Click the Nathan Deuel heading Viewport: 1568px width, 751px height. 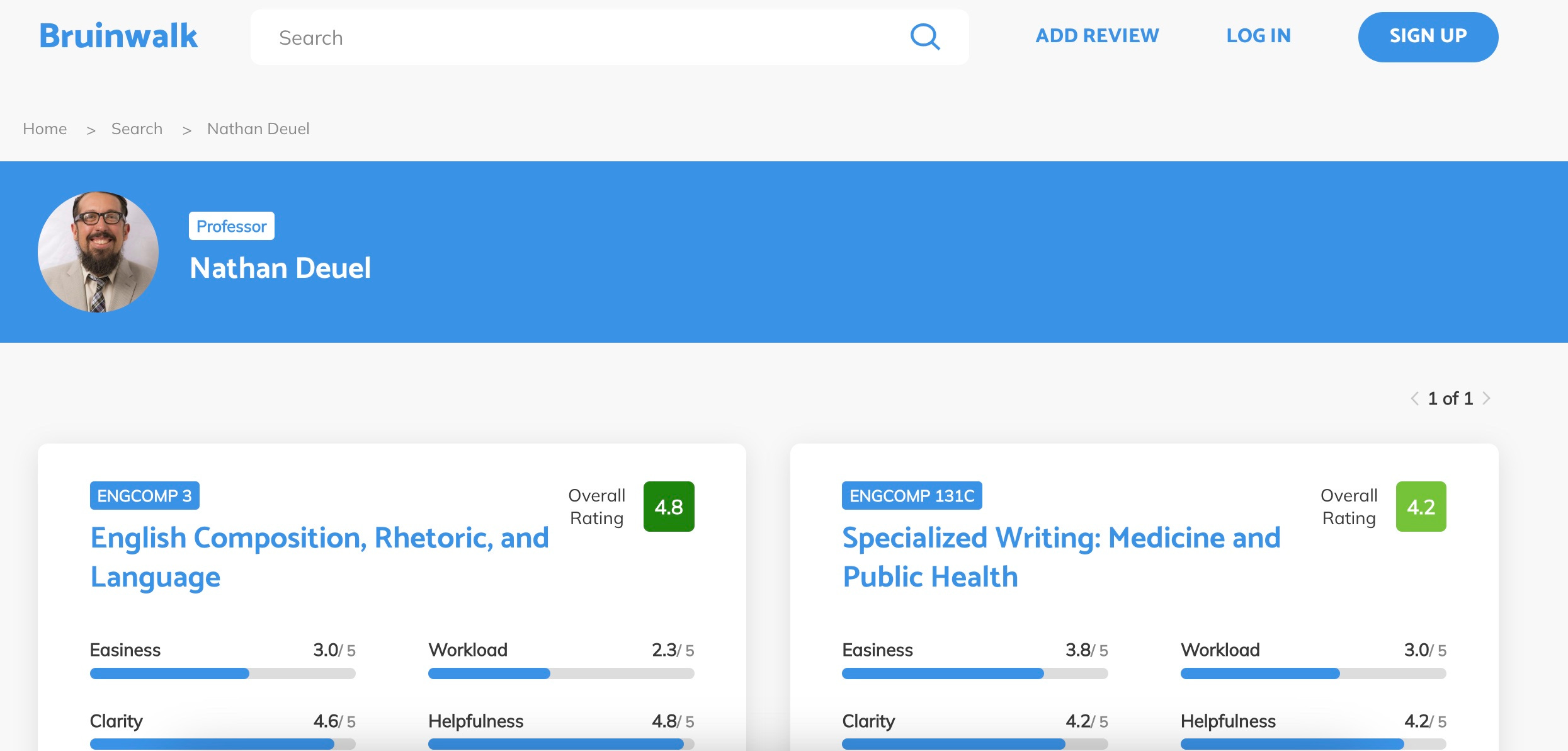[x=280, y=268]
